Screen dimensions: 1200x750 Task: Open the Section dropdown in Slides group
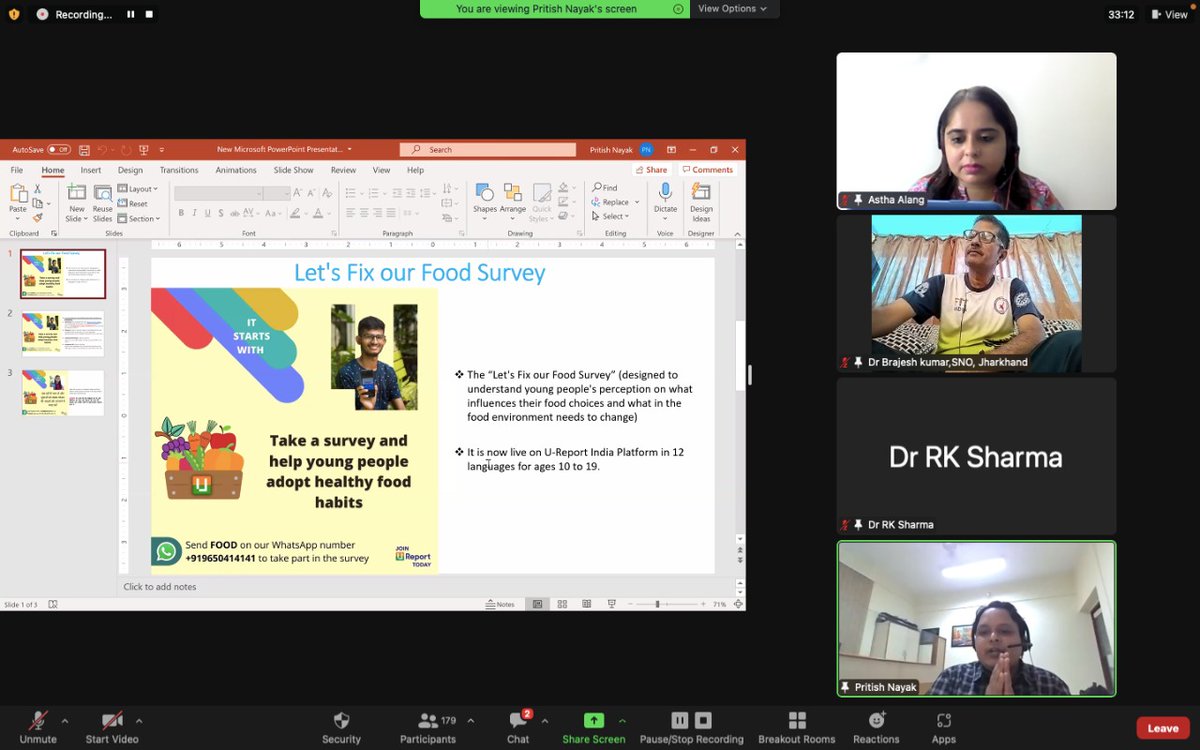(x=138, y=218)
